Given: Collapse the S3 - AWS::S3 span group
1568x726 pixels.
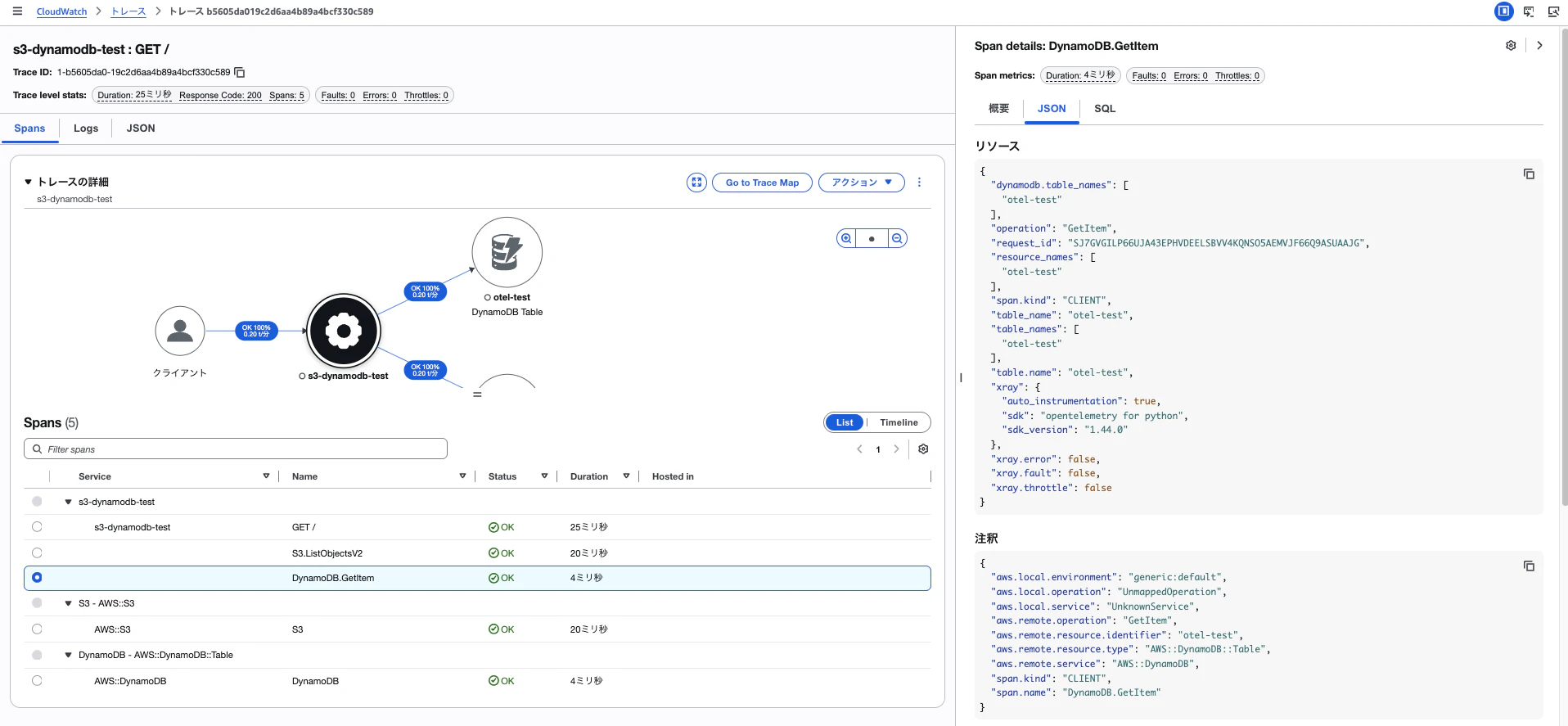Looking at the screenshot, I should [69, 604].
